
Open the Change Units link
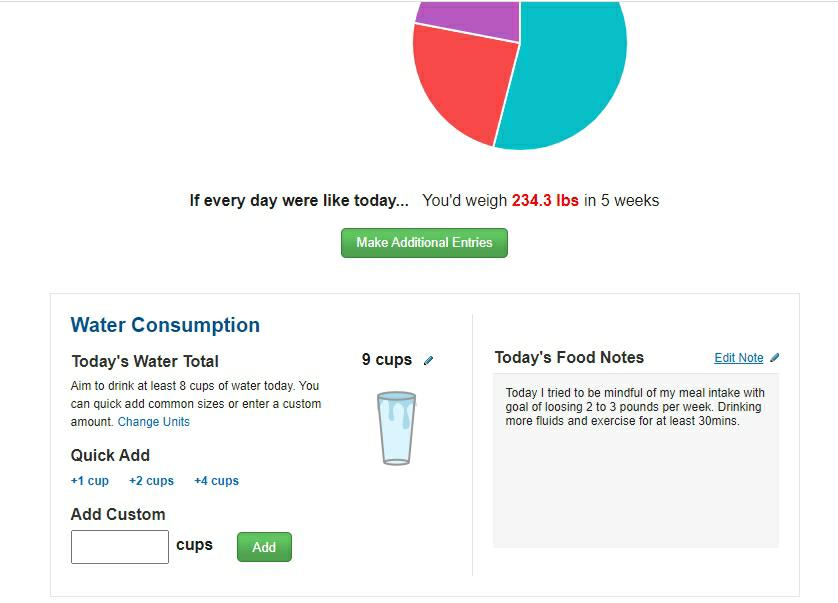coord(154,422)
